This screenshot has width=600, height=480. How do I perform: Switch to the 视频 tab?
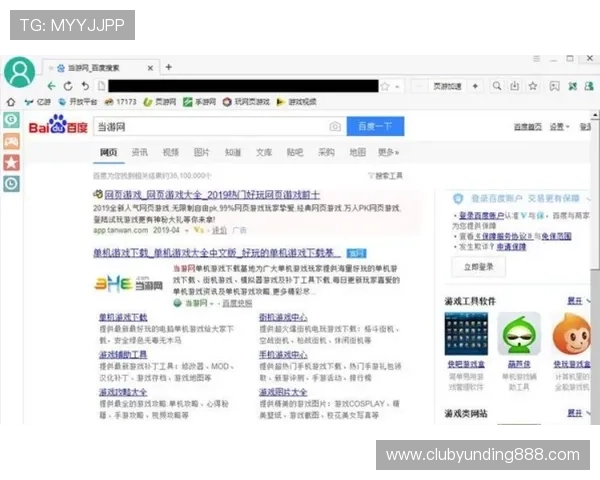(171, 152)
